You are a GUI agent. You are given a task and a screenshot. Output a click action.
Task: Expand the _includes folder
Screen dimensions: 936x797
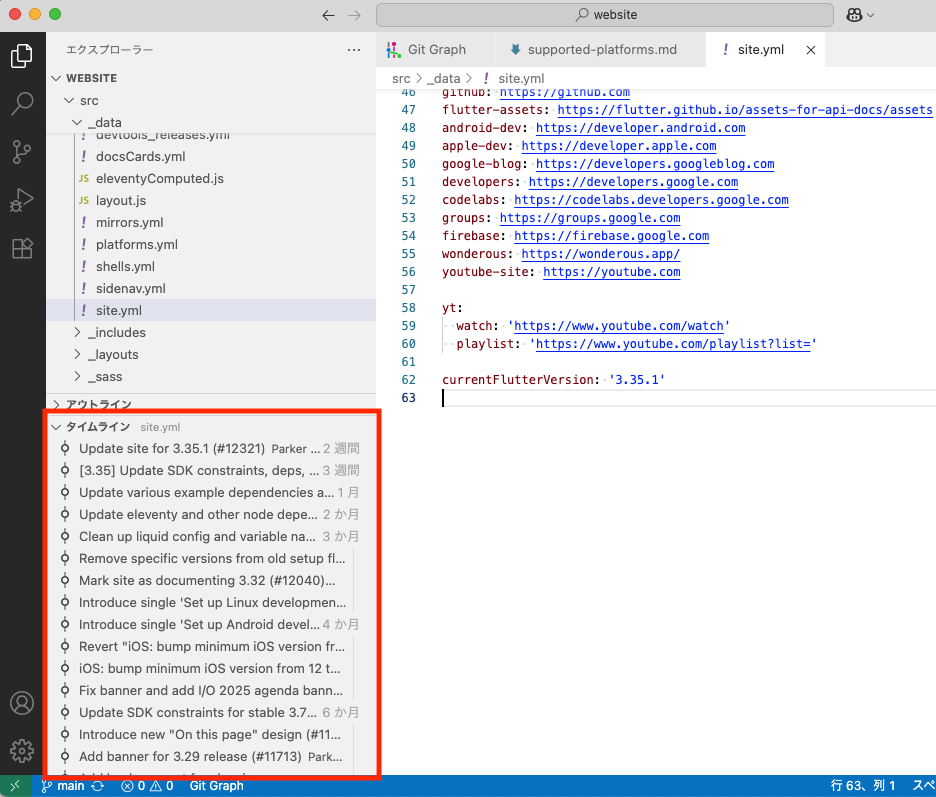click(x=77, y=333)
